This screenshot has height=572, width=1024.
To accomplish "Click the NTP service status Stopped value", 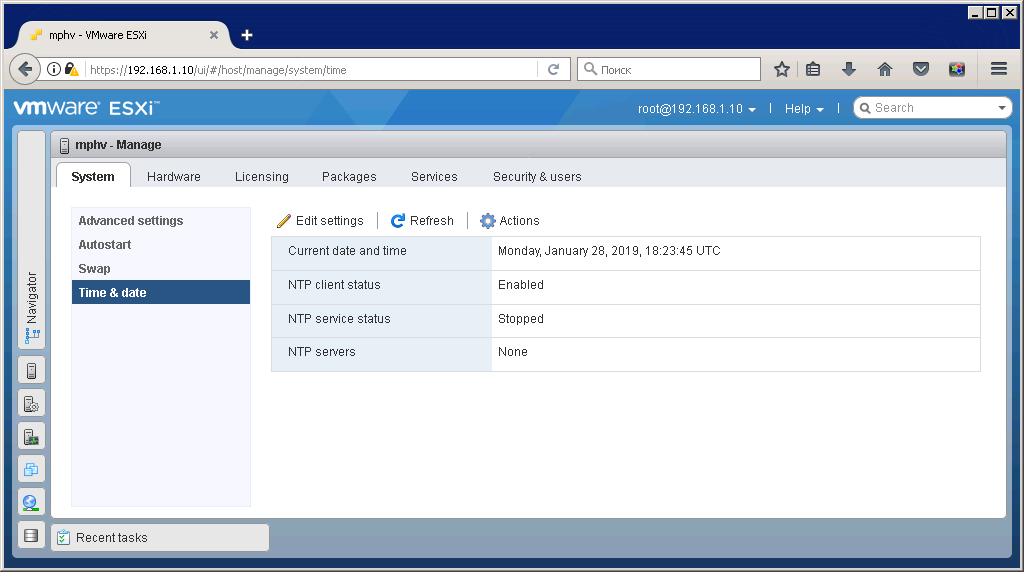I will (x=520, y=319).
